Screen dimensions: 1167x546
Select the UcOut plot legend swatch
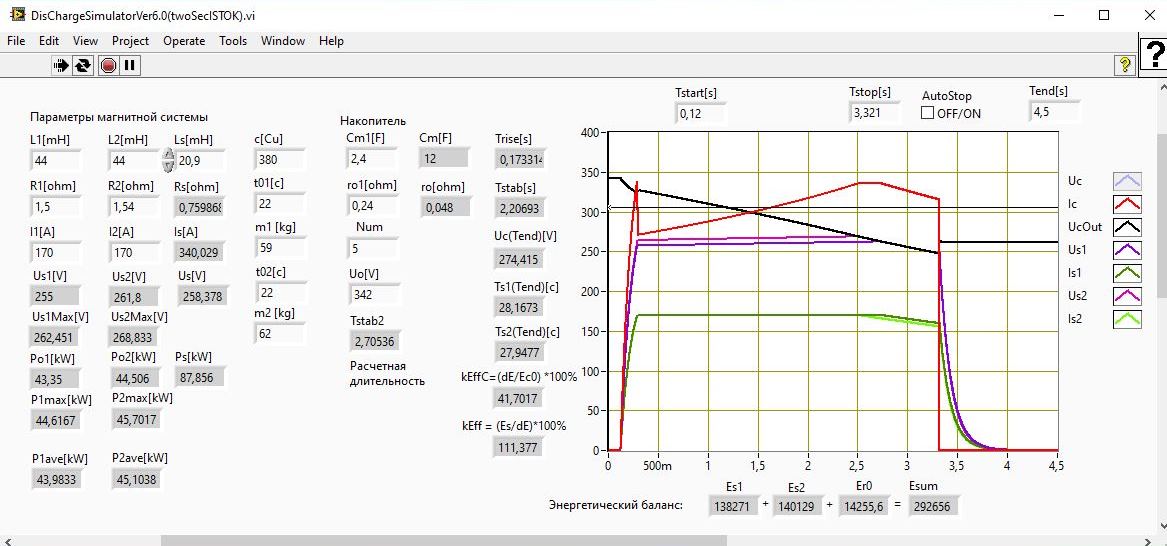(x=1127, y=227)
